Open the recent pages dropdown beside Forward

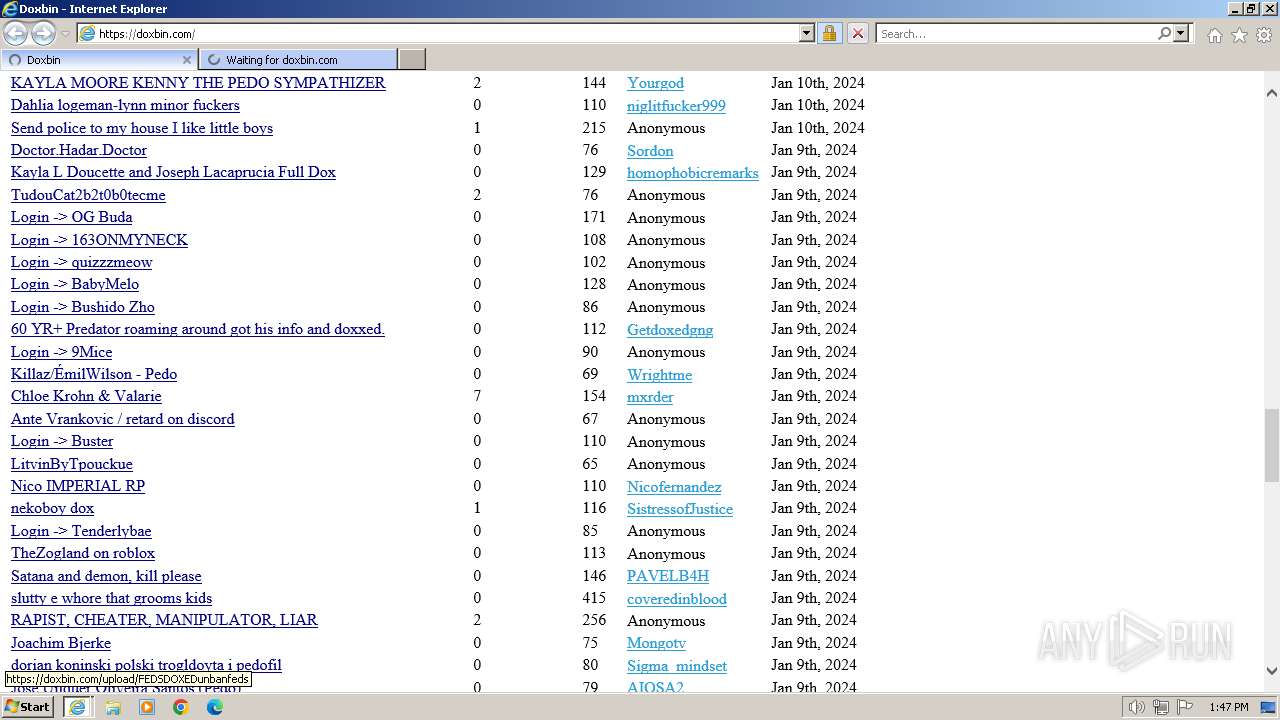pos(65,34)
